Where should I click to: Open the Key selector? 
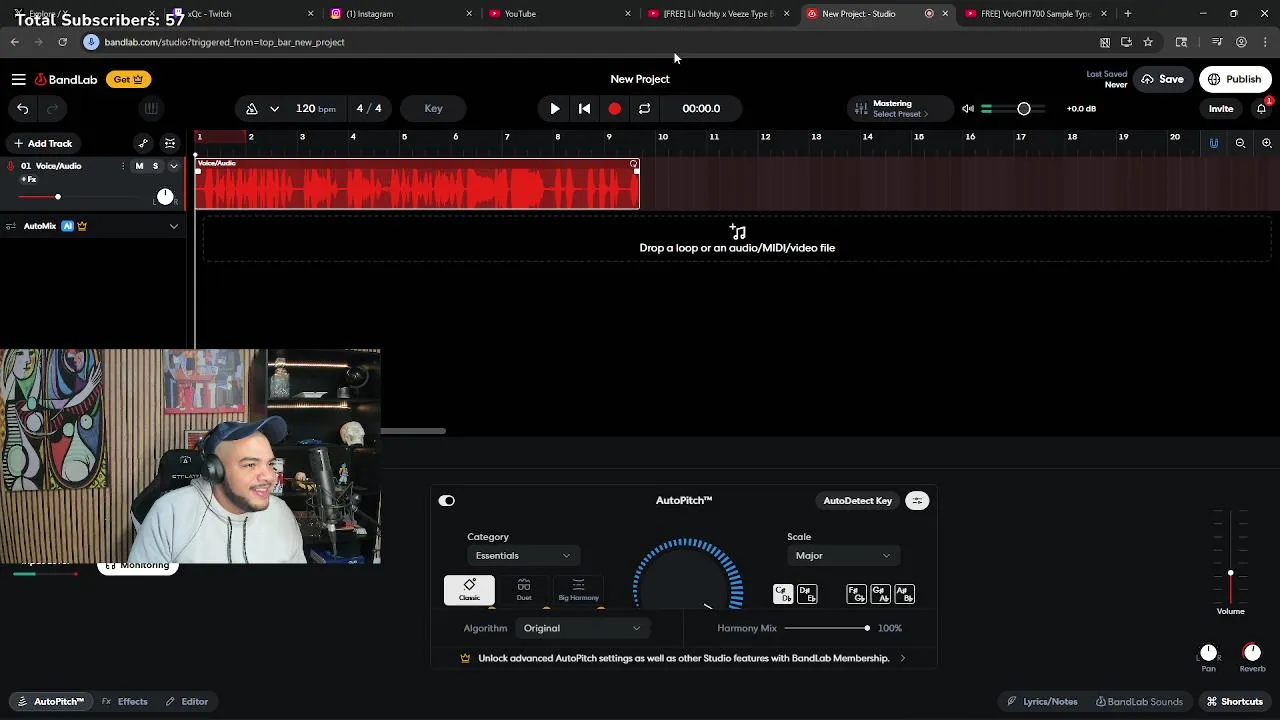tap(433, 109)
